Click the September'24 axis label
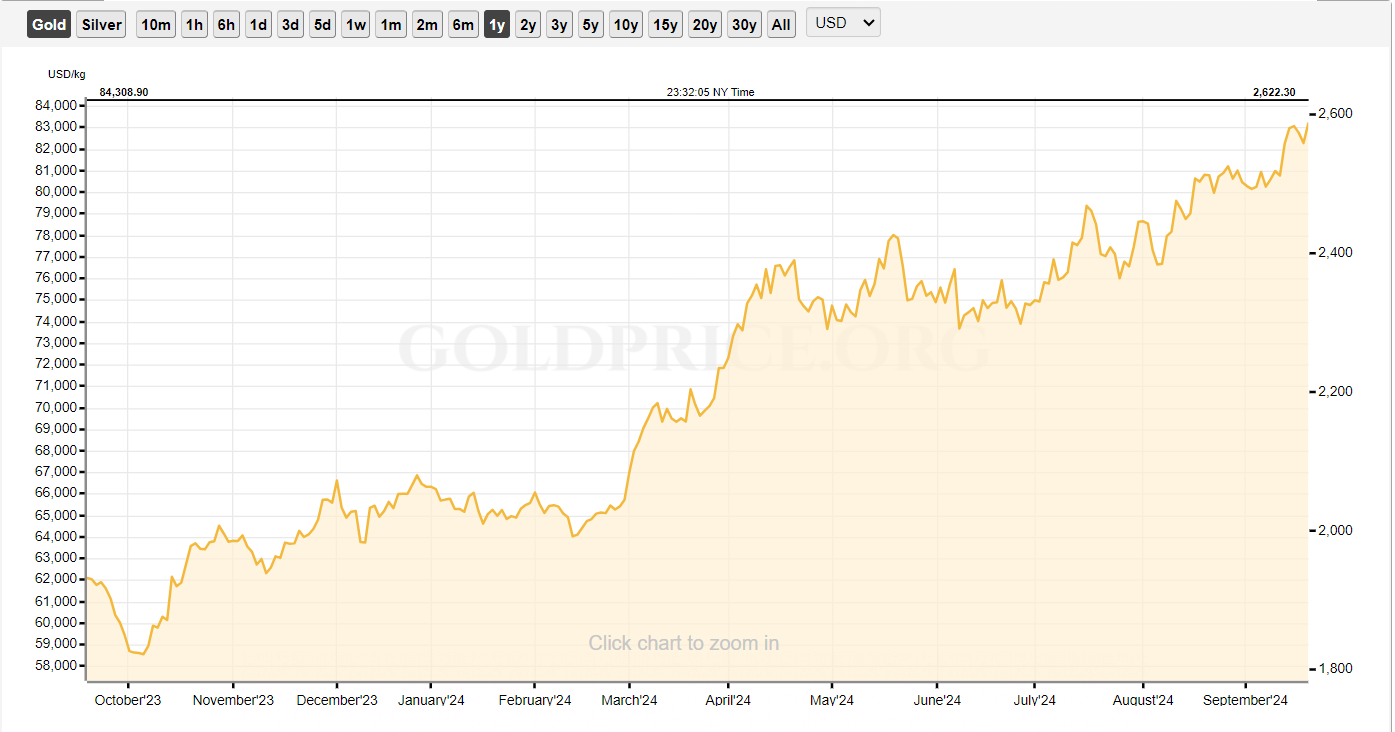The width and height of the screenshot is (1395, 732). click(1245, 700)
